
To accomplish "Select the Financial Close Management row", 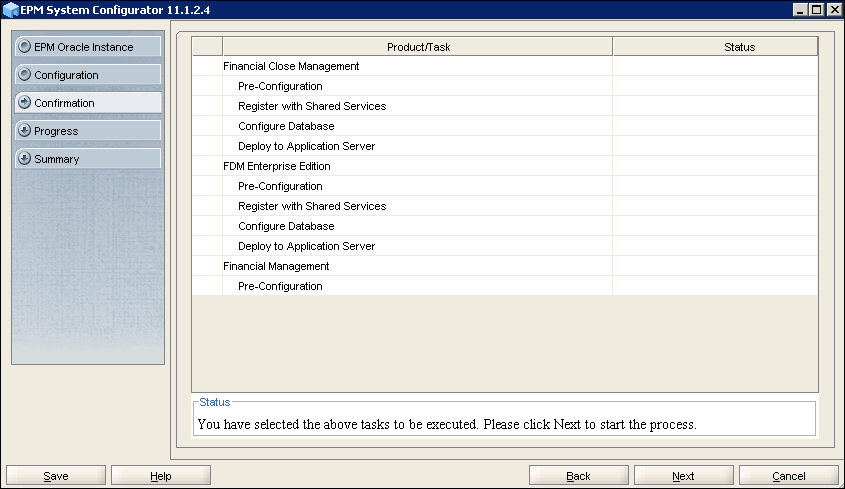I will (291, 66).
